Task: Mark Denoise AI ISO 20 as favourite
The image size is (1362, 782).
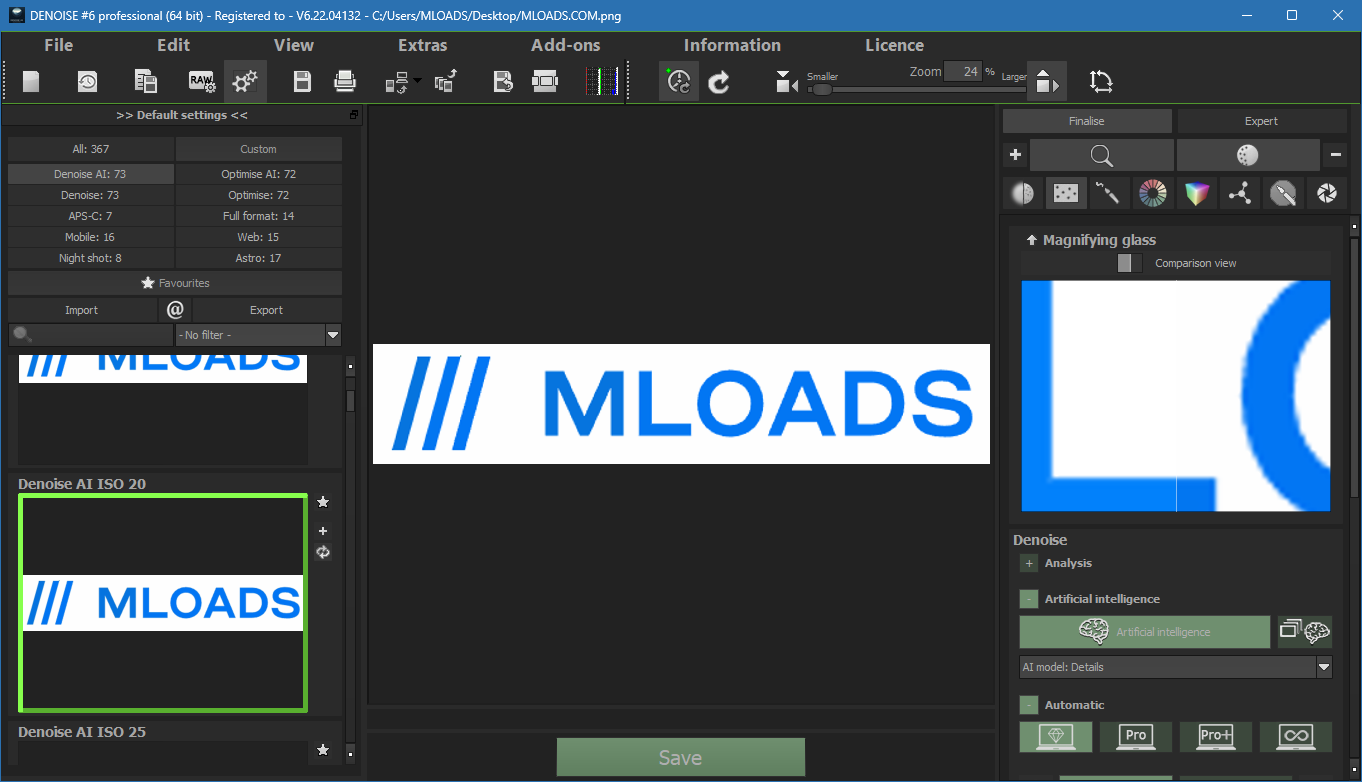Action: click(323, 502)
